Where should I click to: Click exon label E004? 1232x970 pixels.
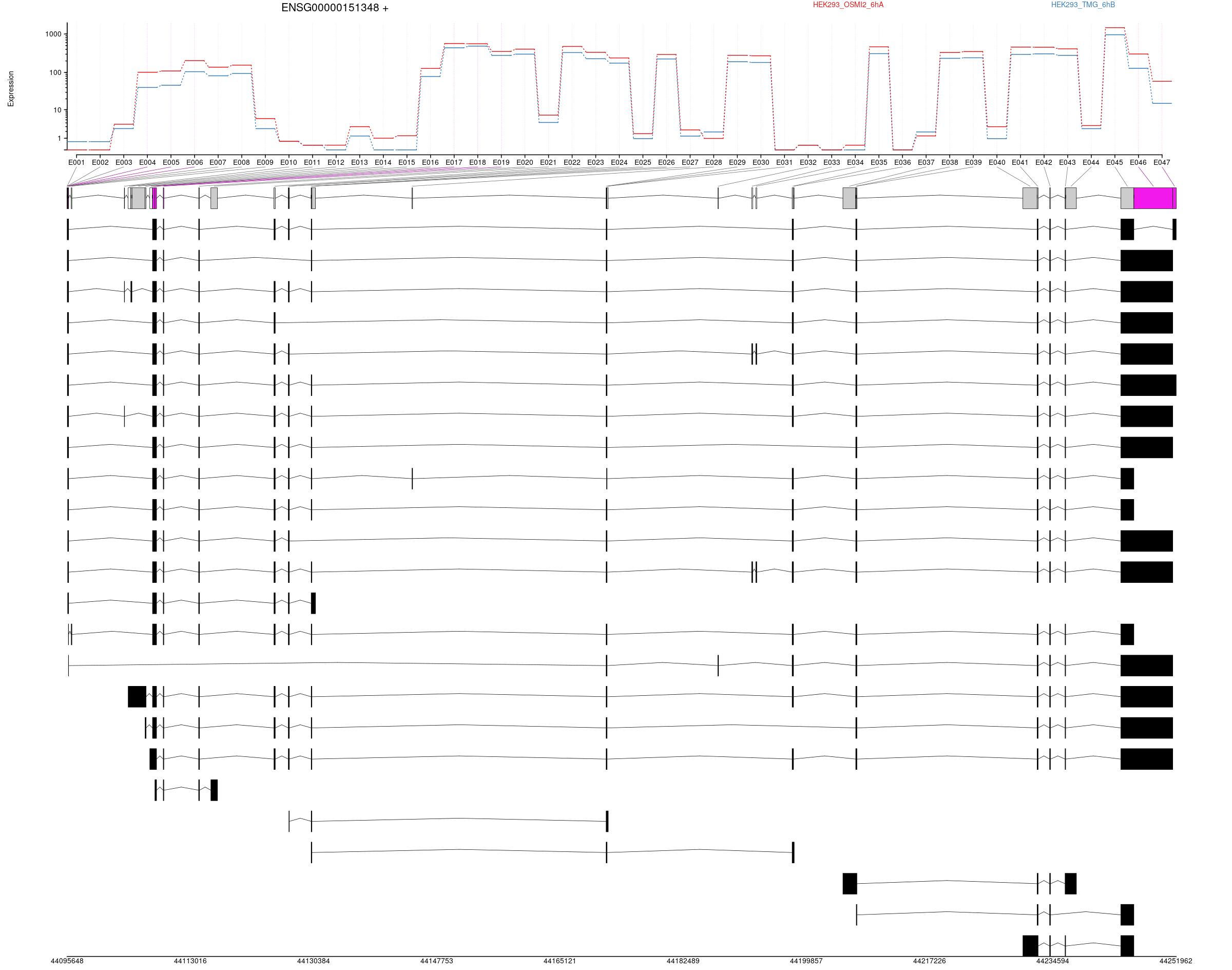(148, 162)
